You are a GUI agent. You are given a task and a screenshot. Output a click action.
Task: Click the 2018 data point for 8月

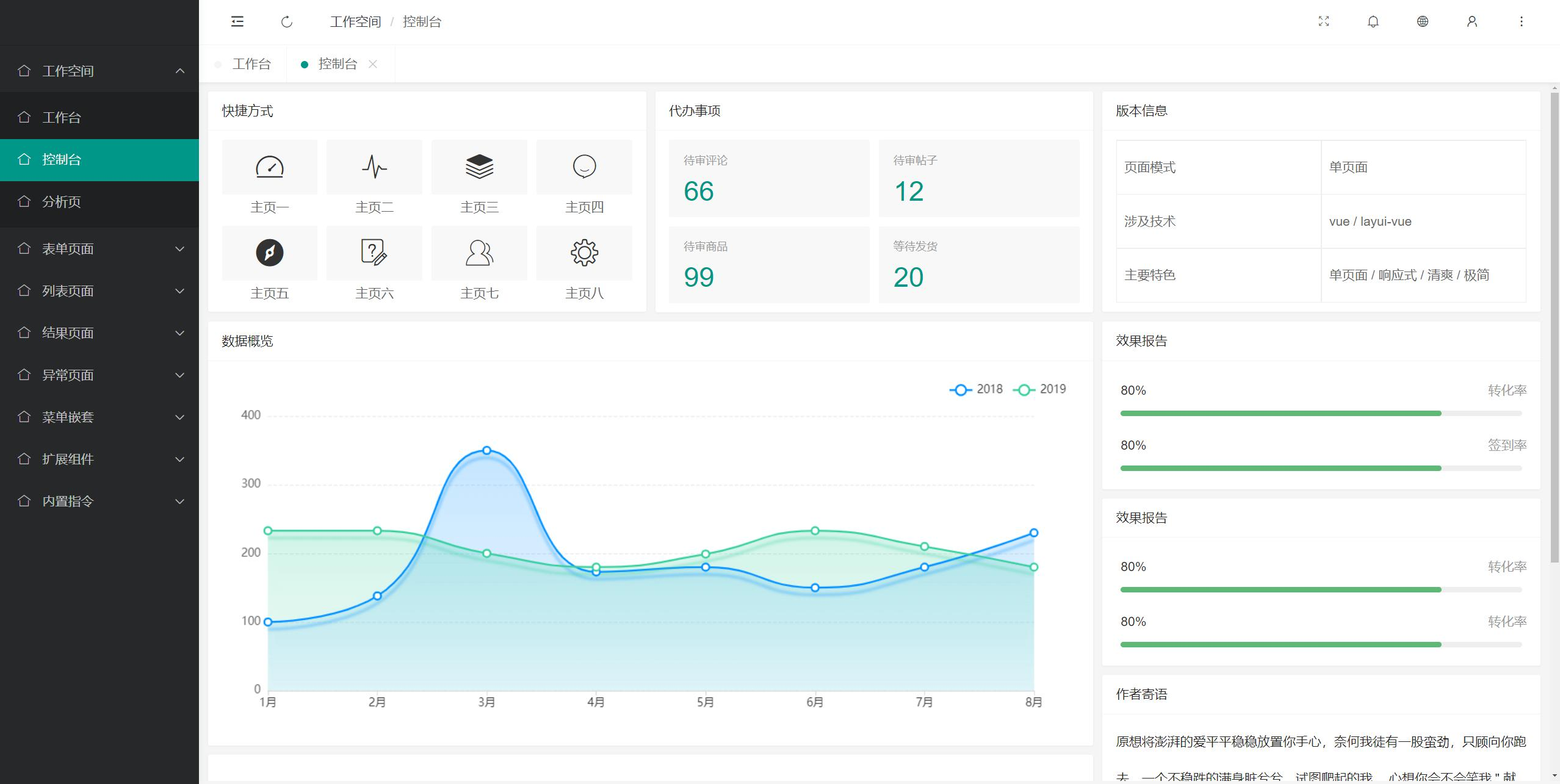pyautogui.click(x=1033, y=533)
